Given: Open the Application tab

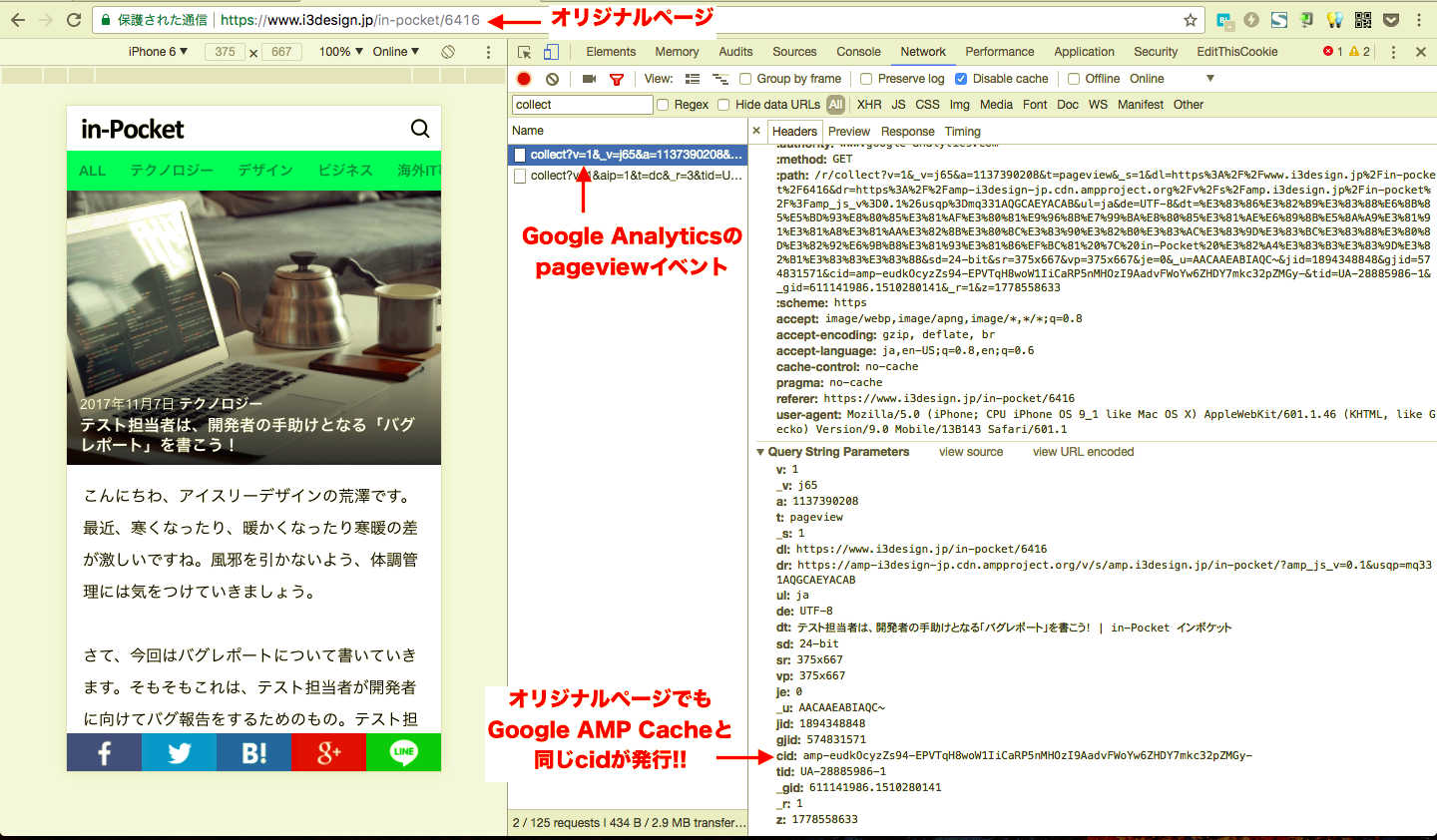Looking at the screenshot, I should [1084, 52].
